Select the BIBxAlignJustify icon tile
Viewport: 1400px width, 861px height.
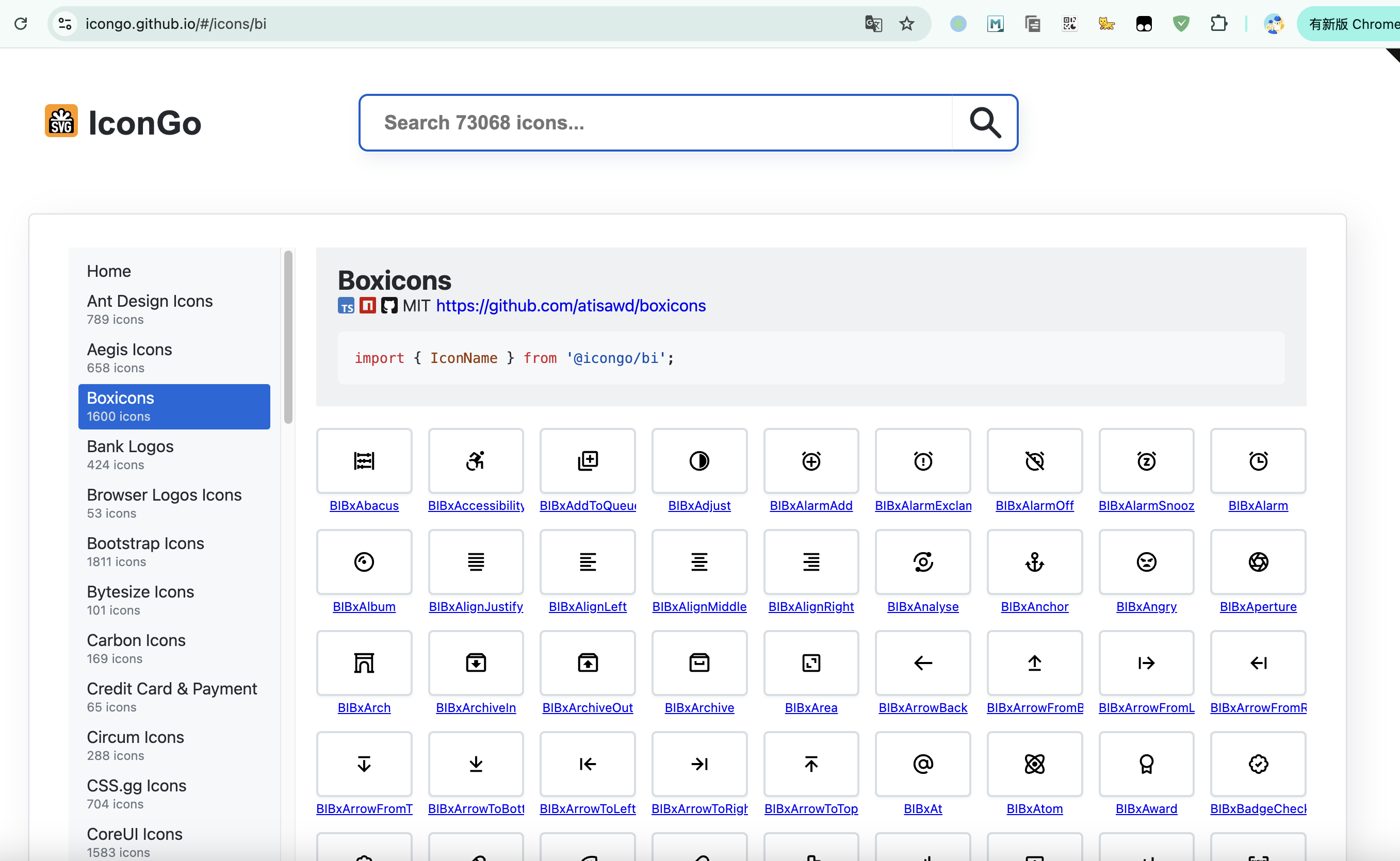476,562
